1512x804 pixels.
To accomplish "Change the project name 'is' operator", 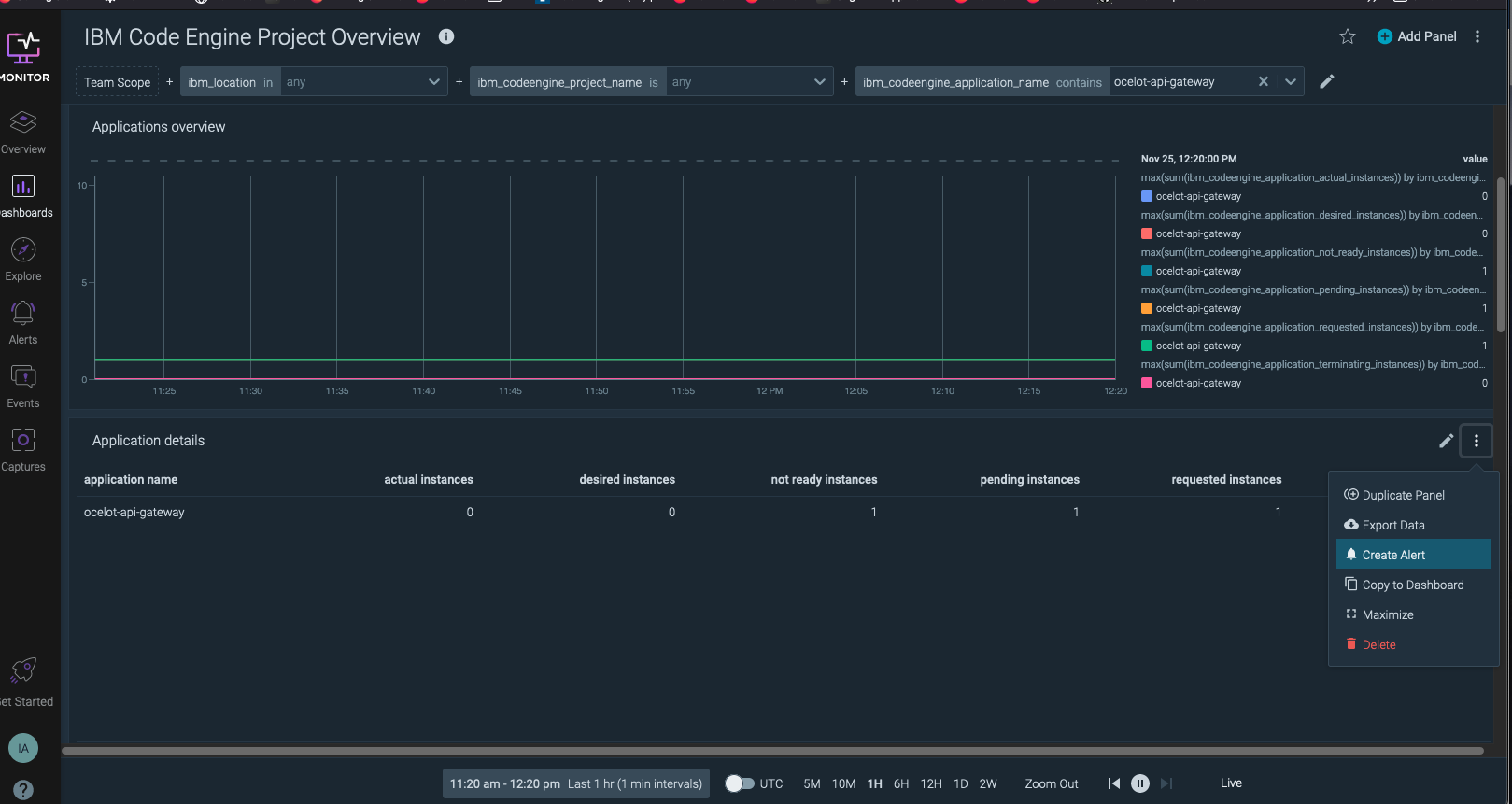I will point(654,82).
